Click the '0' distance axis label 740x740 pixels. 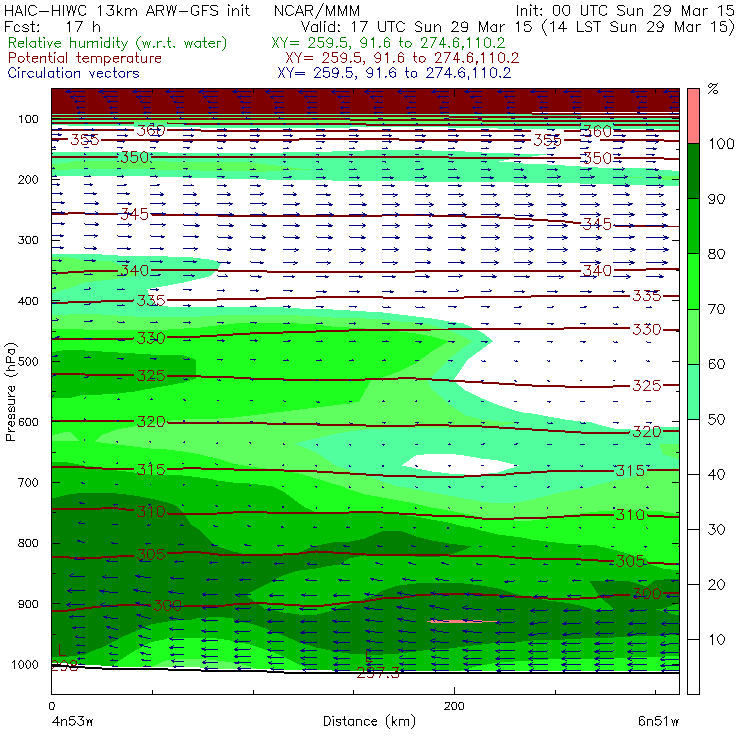tap(52, 706)
